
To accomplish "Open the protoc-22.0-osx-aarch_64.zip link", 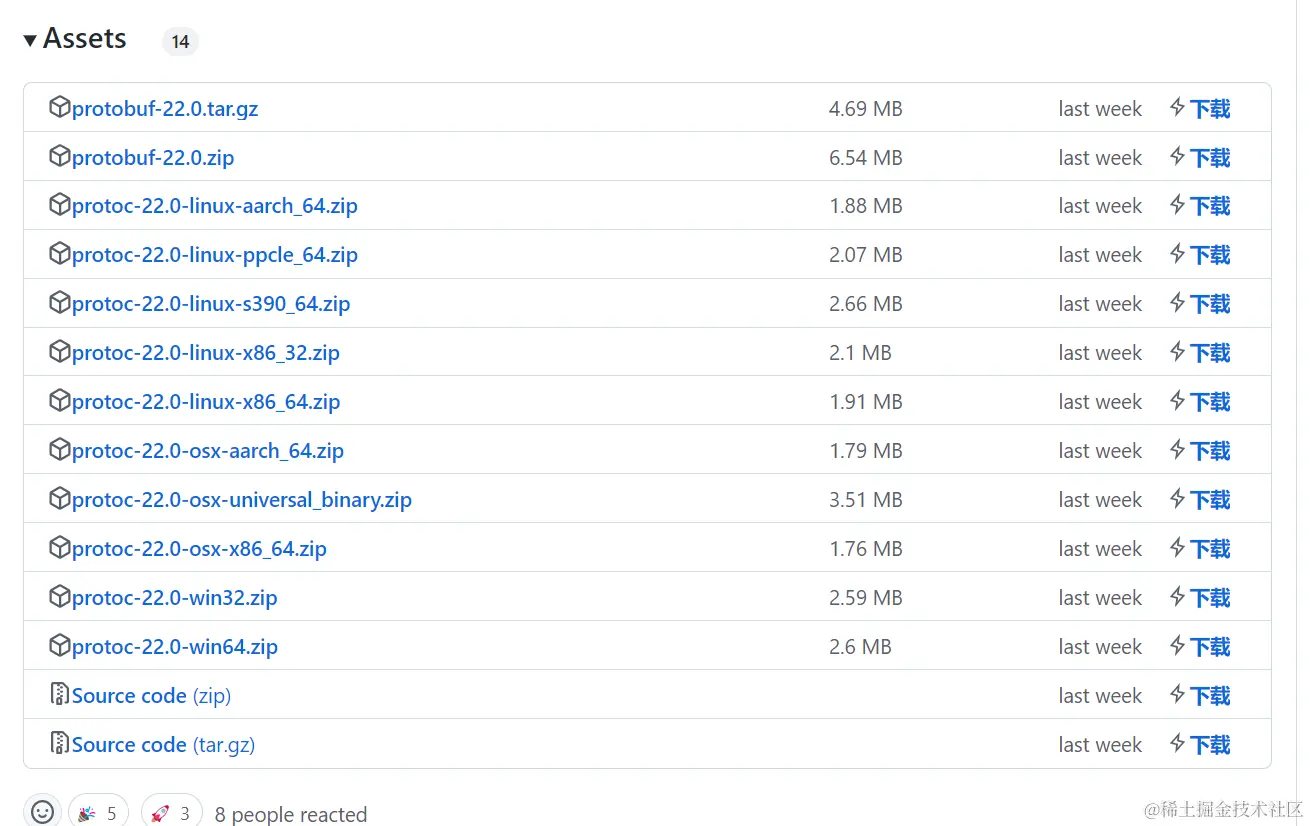I will [x=208, y=451].
